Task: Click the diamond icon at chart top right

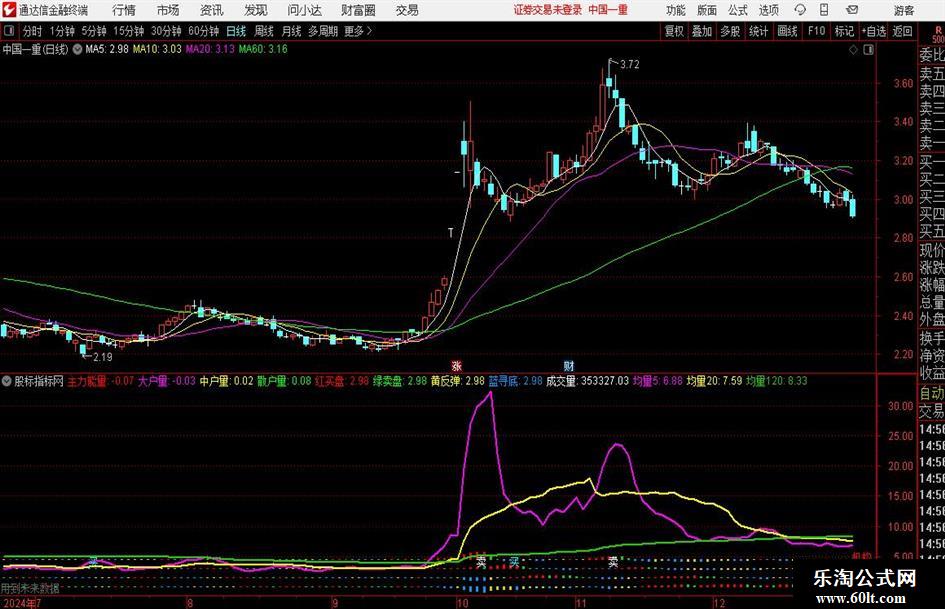Action: (x=853, y=50)
